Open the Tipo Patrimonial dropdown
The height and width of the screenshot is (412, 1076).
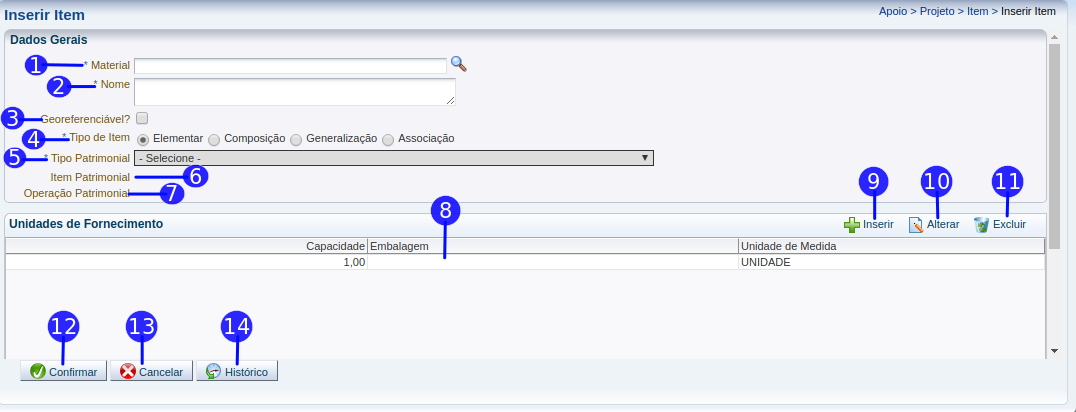394,158
